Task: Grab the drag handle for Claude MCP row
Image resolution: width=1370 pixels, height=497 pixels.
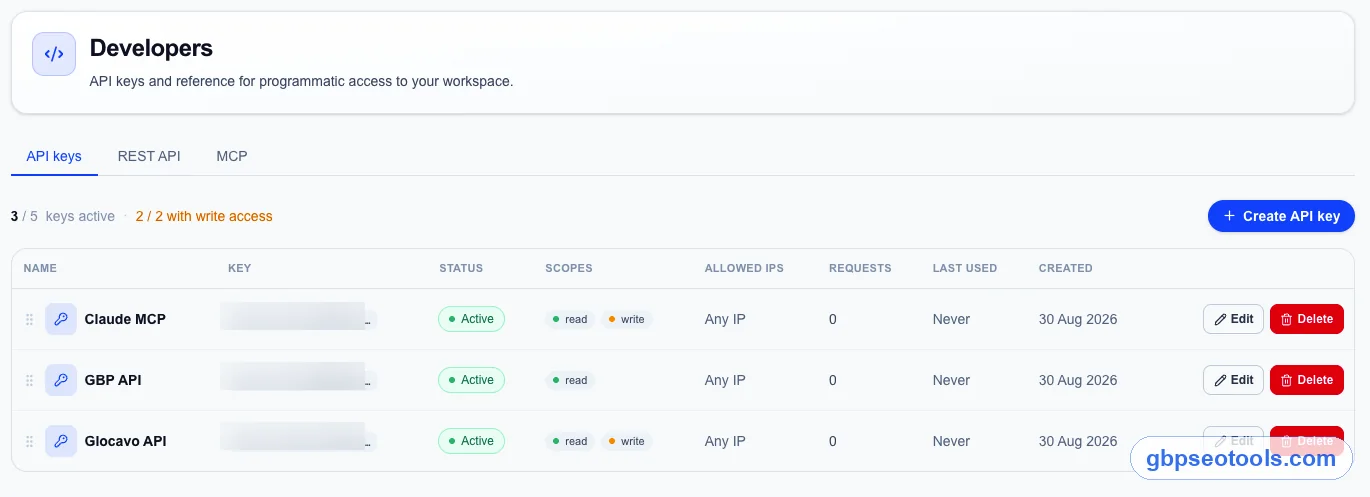Action: coord(29,319)
